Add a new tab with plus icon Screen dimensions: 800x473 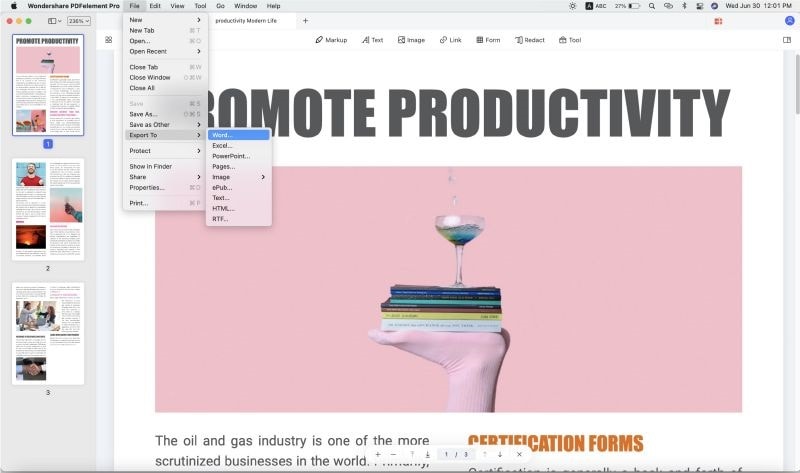coord(305,21)
